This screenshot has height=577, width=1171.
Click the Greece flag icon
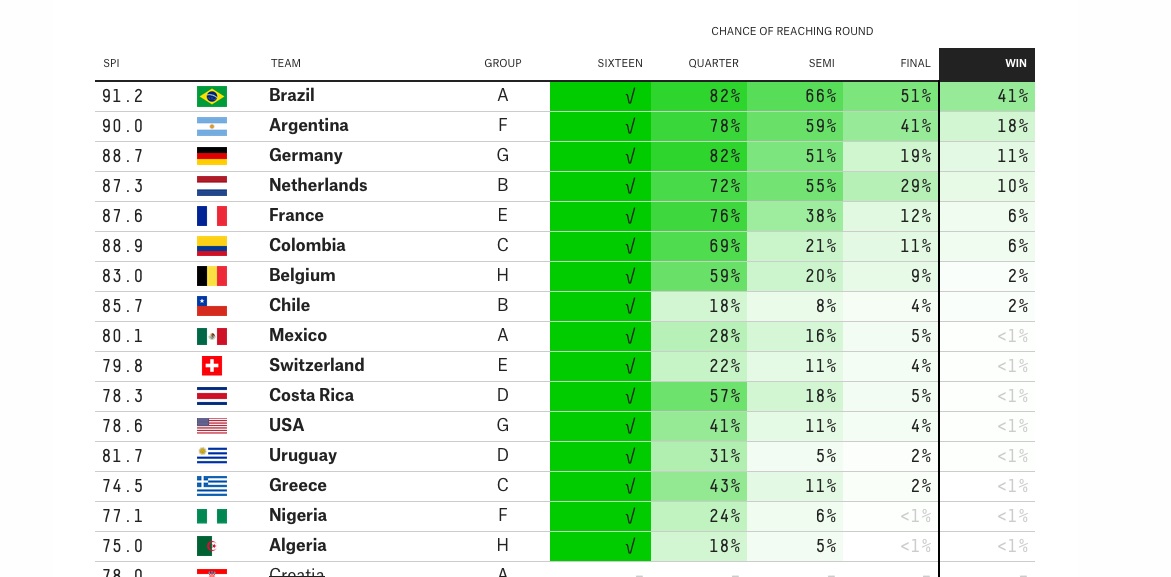211,486
